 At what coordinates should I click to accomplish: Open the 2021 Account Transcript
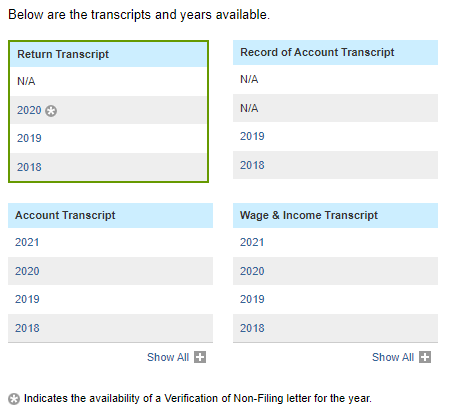coord(27,242)
